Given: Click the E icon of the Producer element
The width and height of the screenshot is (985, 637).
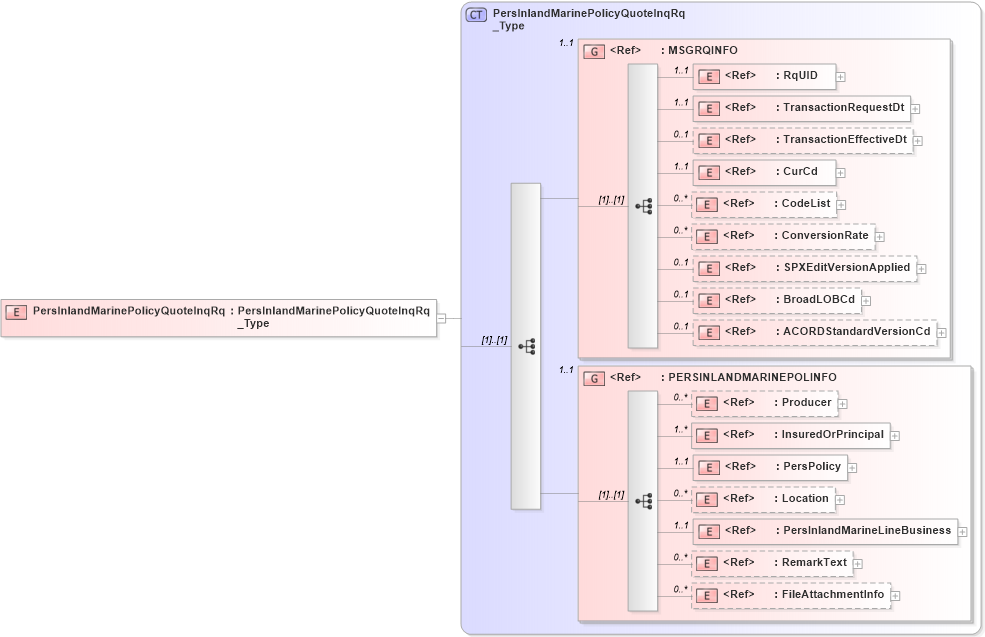Looking at the screenshot, I should pyautogui.click(x=706, y=403).
